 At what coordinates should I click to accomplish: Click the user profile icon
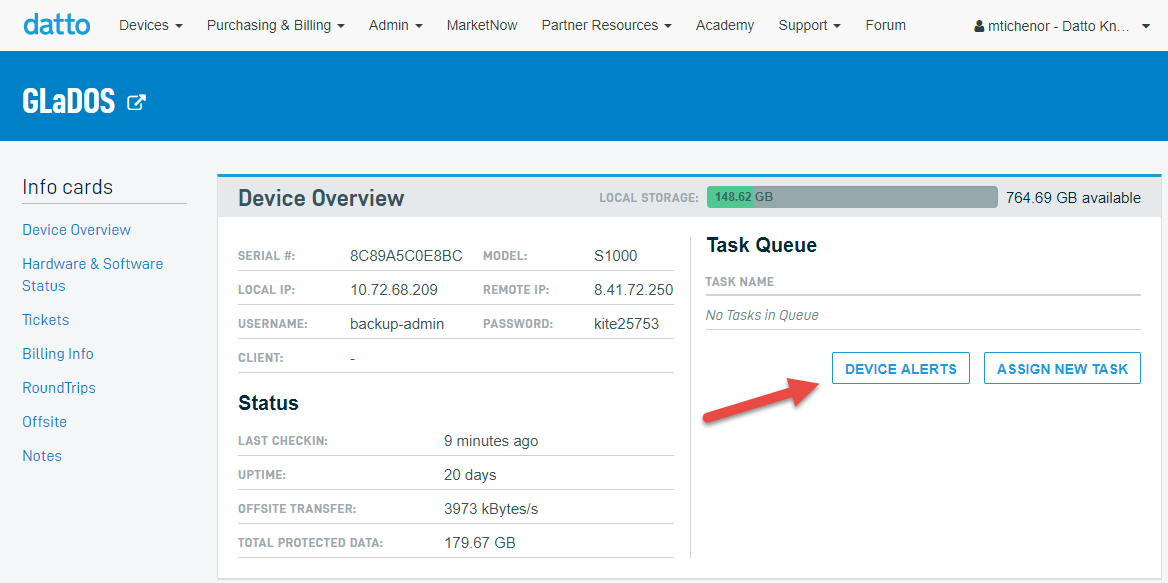[x=979, y=26]
